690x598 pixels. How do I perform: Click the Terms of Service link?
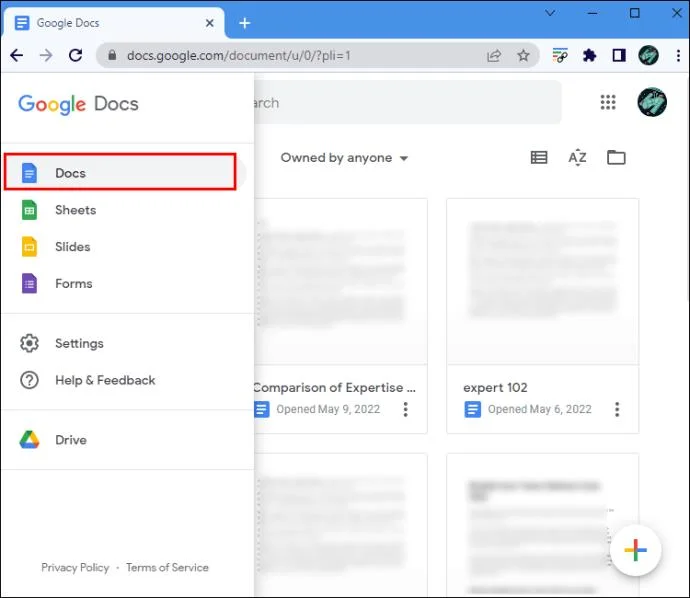coord(167,568)
